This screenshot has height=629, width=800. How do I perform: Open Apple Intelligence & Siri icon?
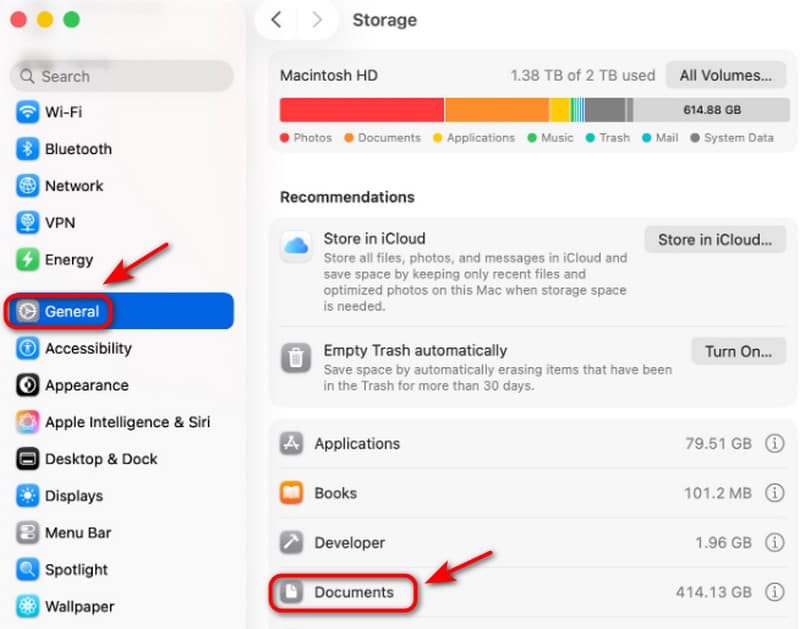[27, 422]
